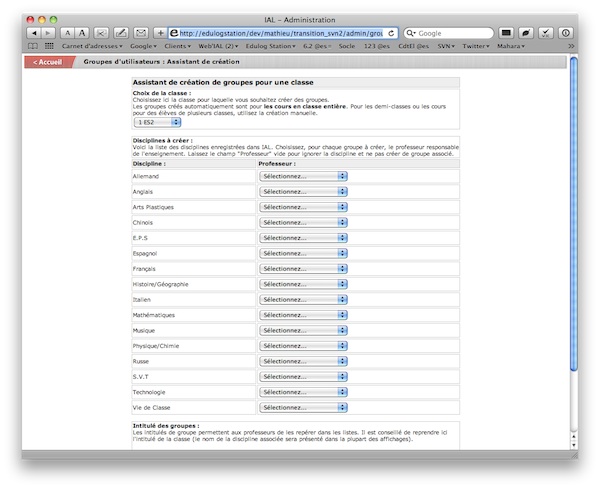Click the green leaf toolbar icon
Image resolution: width=600 pixels, height=489 pixels.
click(x=526, y=33)
